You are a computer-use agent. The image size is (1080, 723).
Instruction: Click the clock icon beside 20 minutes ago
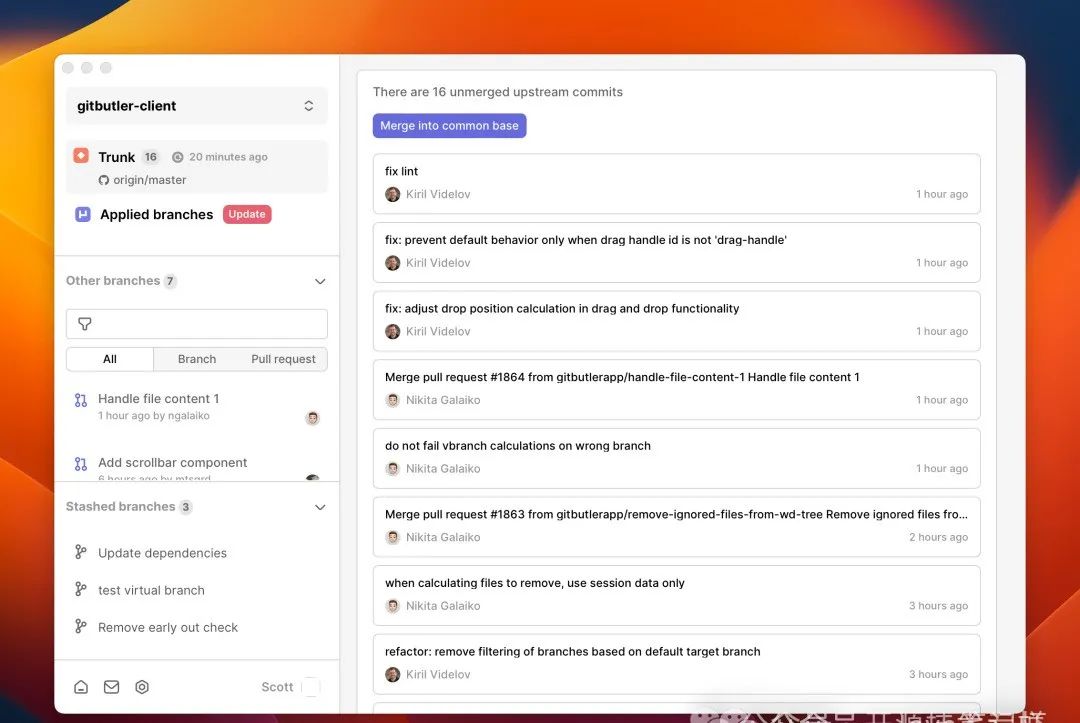178,157
